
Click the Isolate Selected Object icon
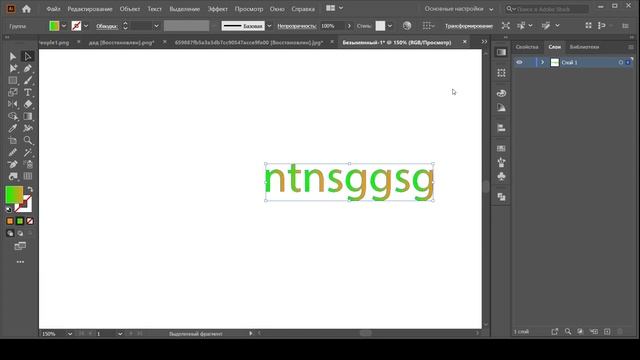[505, 26]
